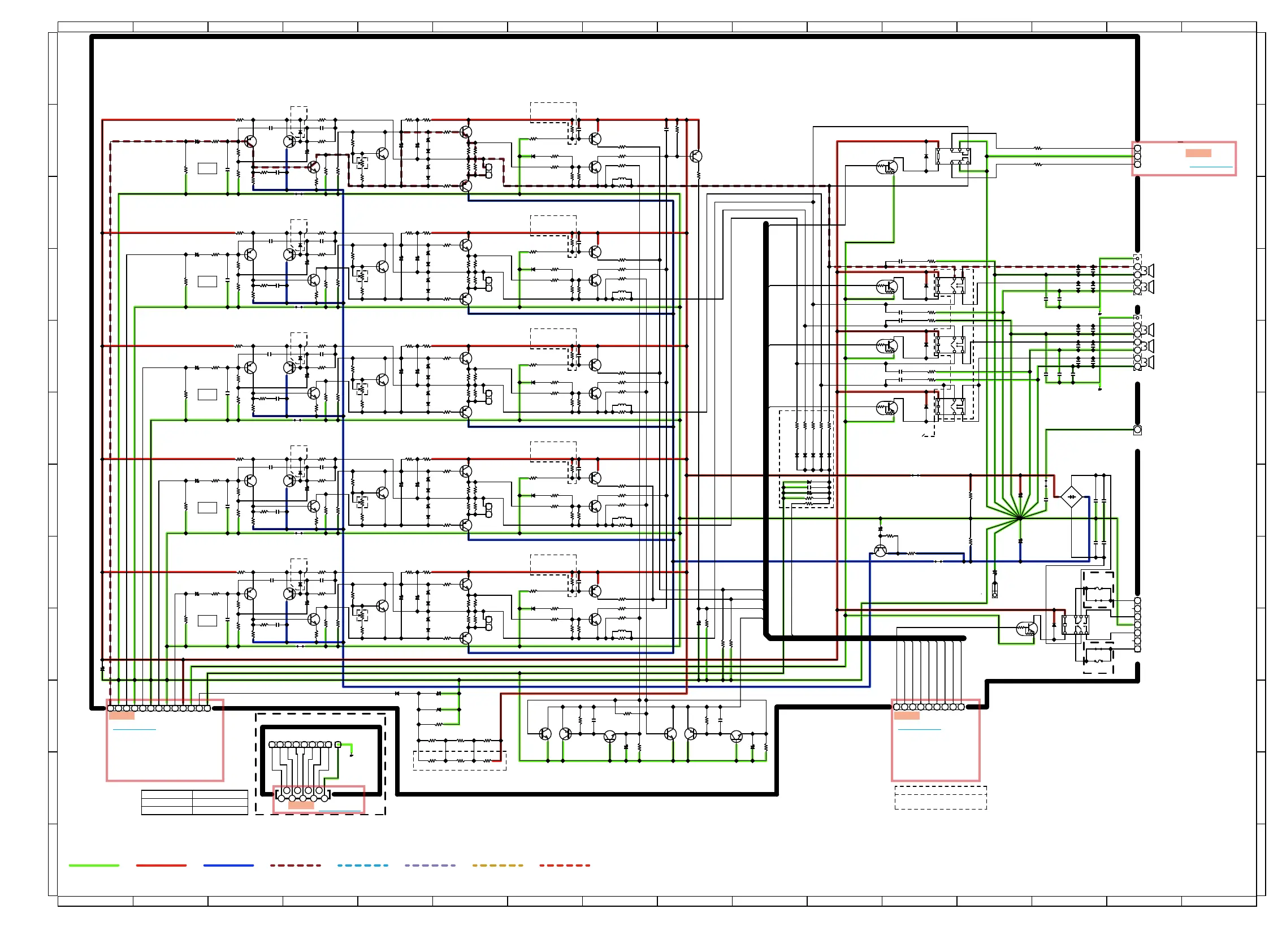Click the blank IC box in last amplifier channel
The width and height of the screenshot is (1282, 952).
click(207, 621)
